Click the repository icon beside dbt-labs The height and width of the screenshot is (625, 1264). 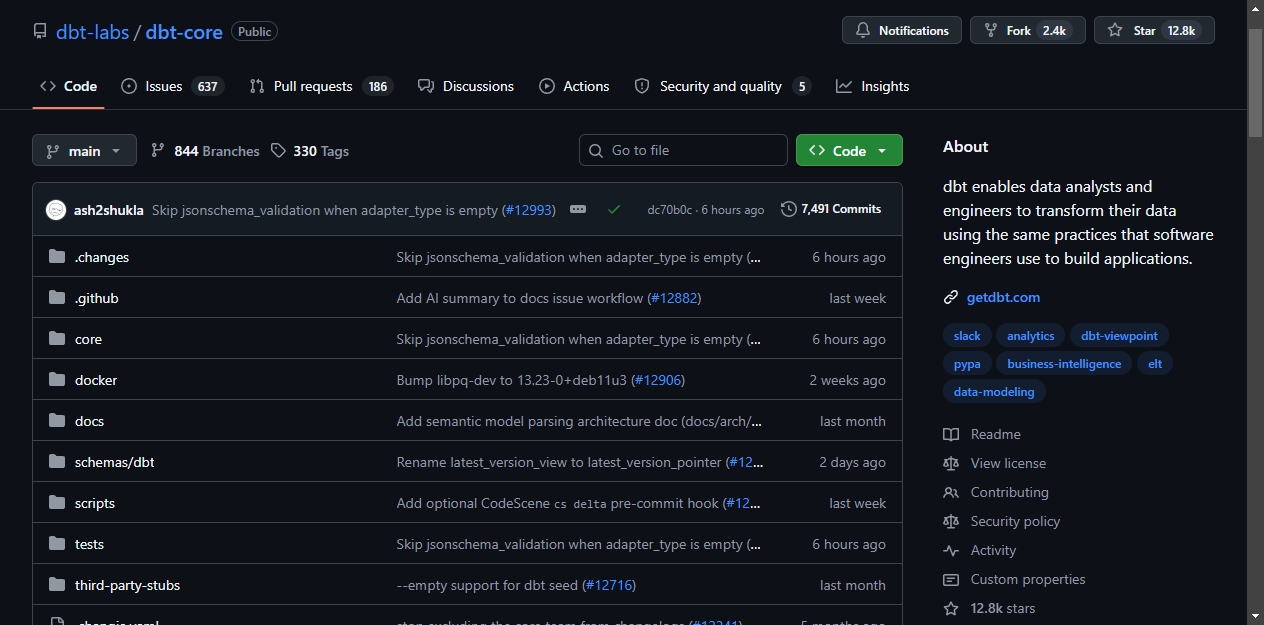click(40, 31)
